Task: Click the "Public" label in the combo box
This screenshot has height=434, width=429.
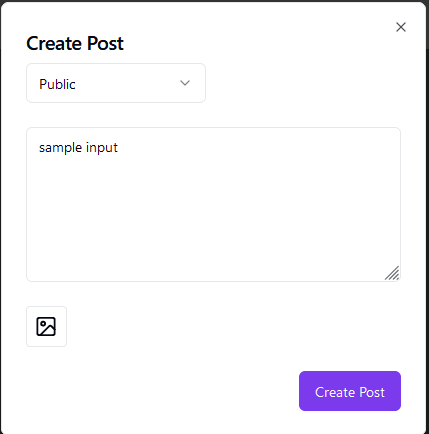Action: [57, 84]
